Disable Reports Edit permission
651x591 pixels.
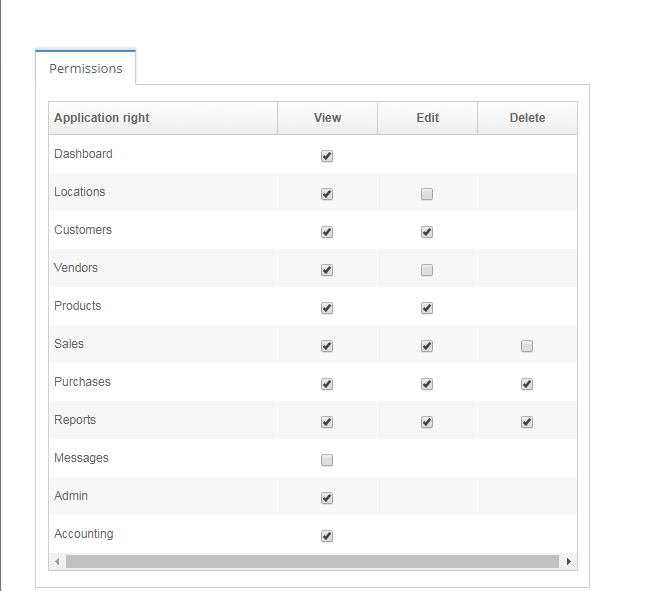427,422
